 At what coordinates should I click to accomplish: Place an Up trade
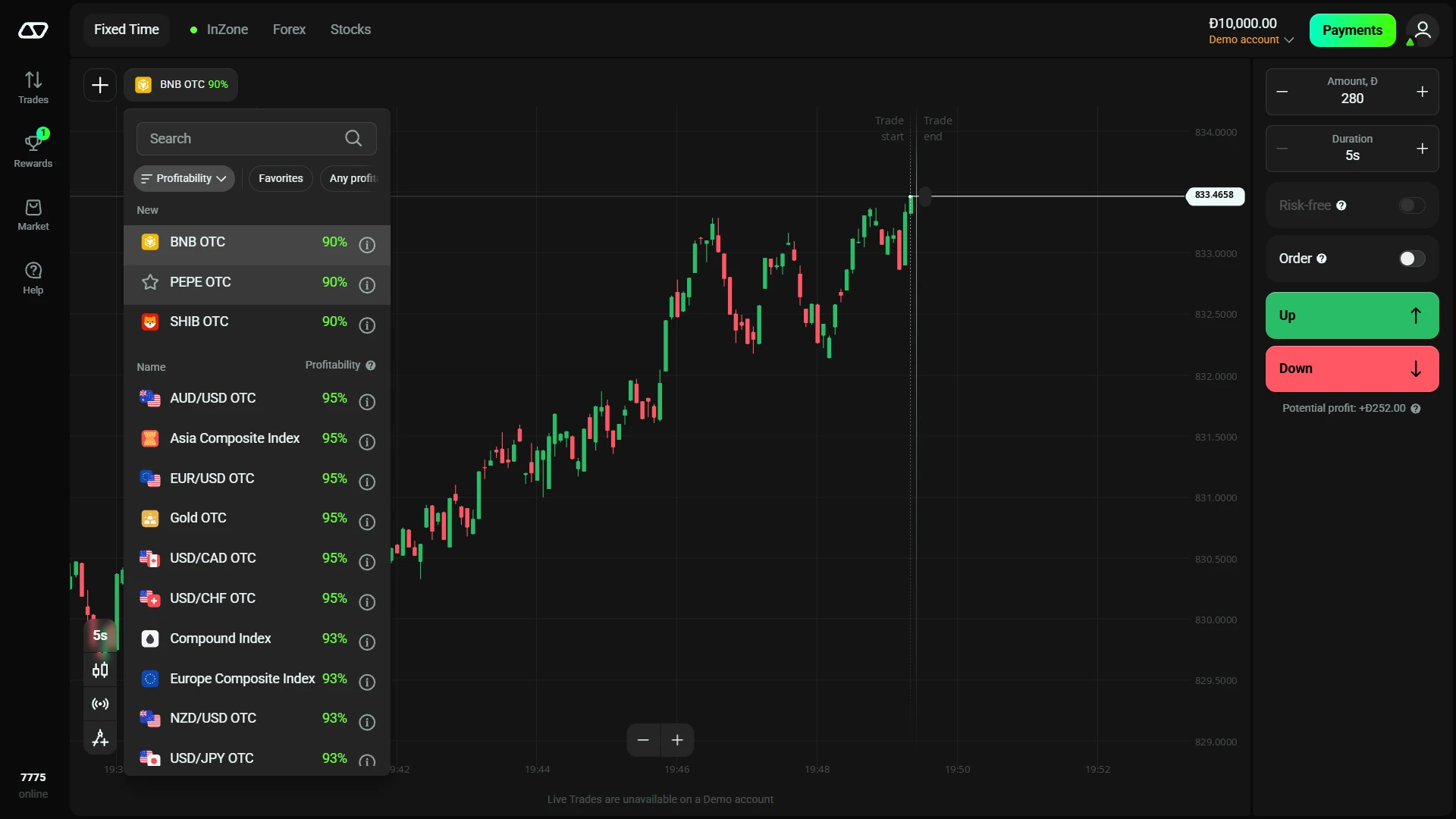coord(1352,315)
